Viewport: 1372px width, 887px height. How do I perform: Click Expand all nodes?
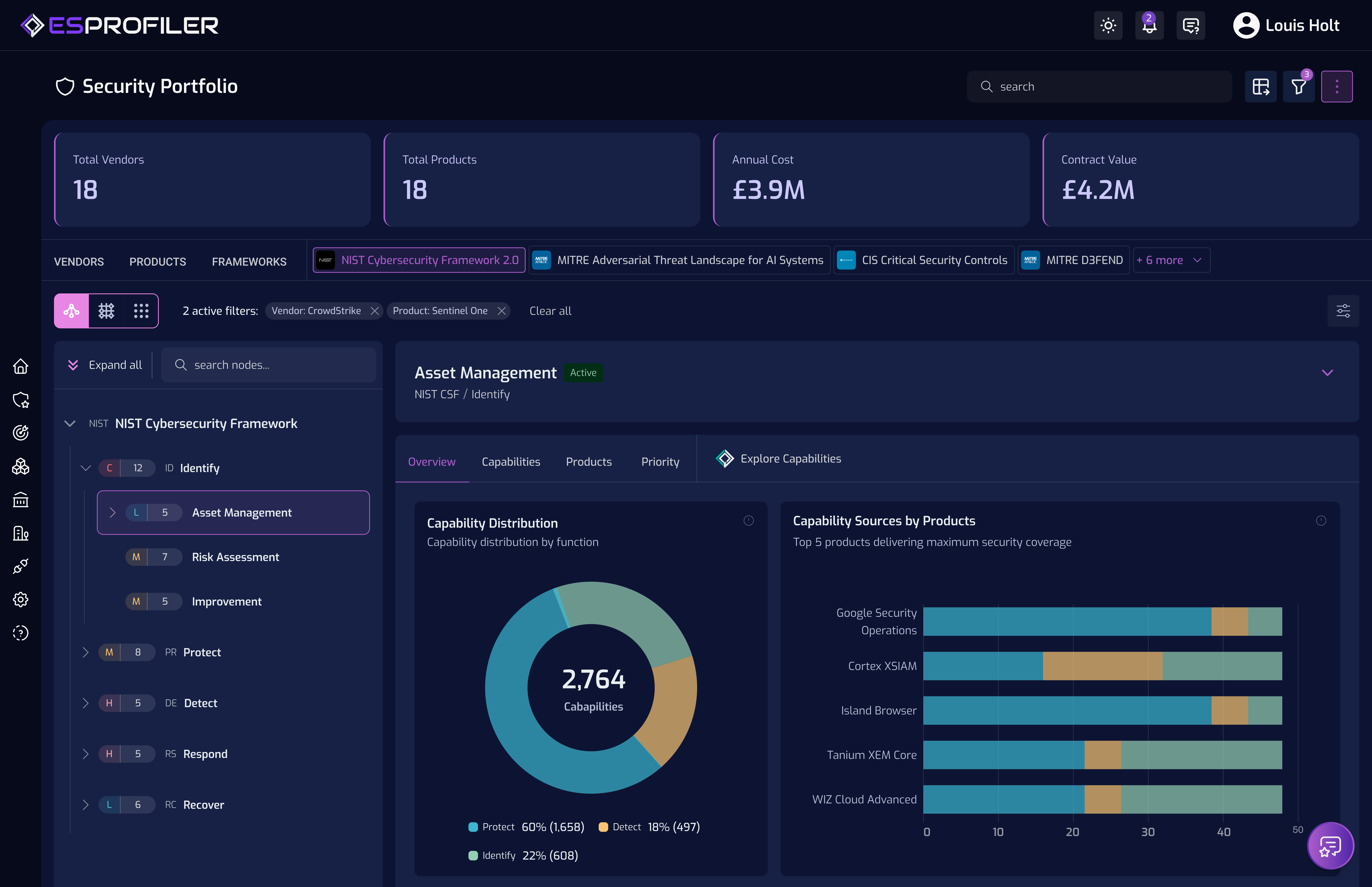pyautogui.click(x=105, y=365)
